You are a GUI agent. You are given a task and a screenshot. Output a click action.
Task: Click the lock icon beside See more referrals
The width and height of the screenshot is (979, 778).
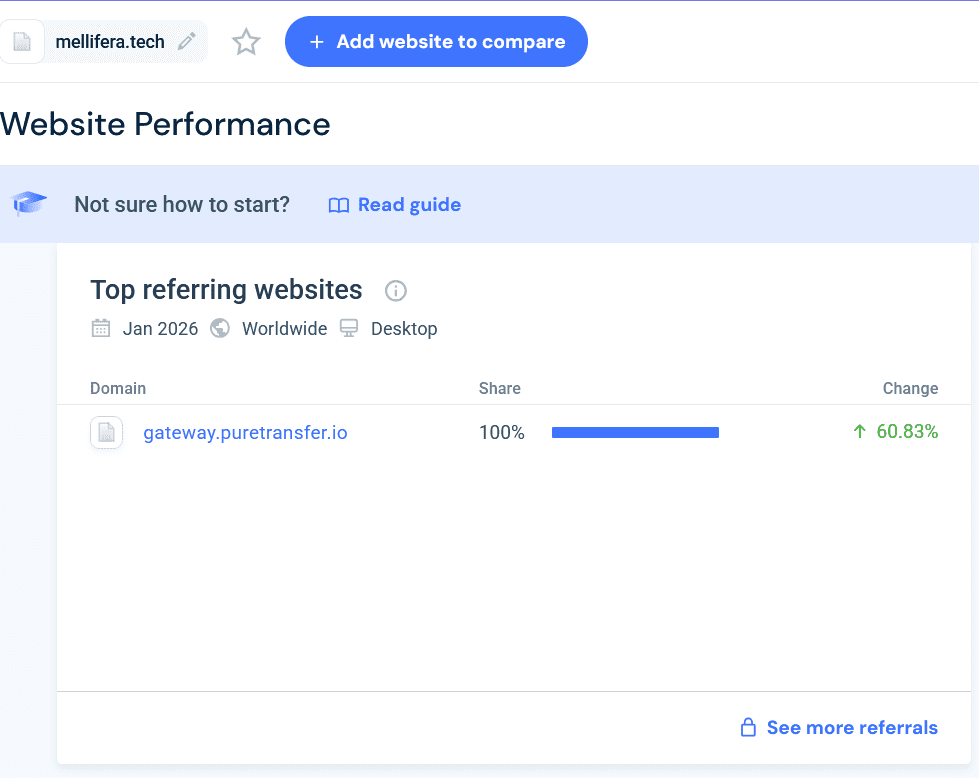(x=748, y=727)
